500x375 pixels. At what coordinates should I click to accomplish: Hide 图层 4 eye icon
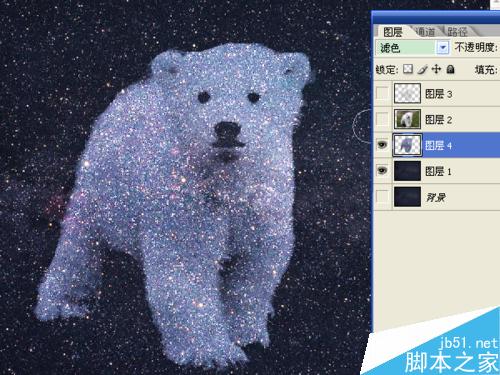(382, 145)
